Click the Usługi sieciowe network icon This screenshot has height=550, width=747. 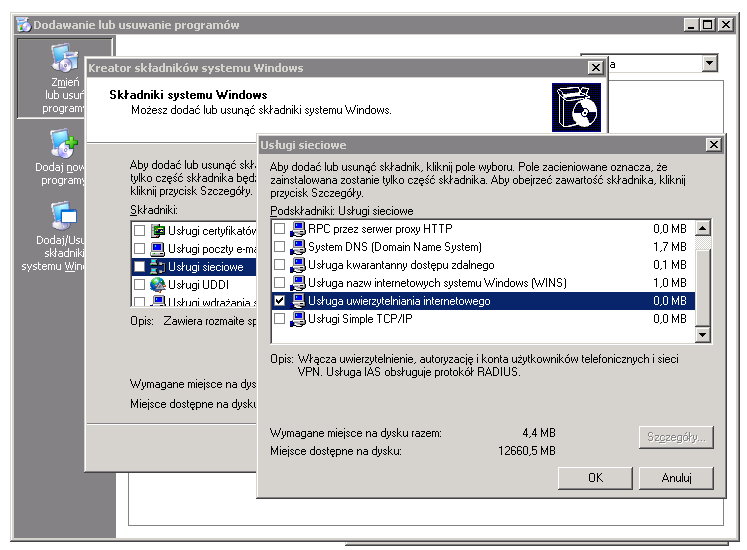[158, 266]
